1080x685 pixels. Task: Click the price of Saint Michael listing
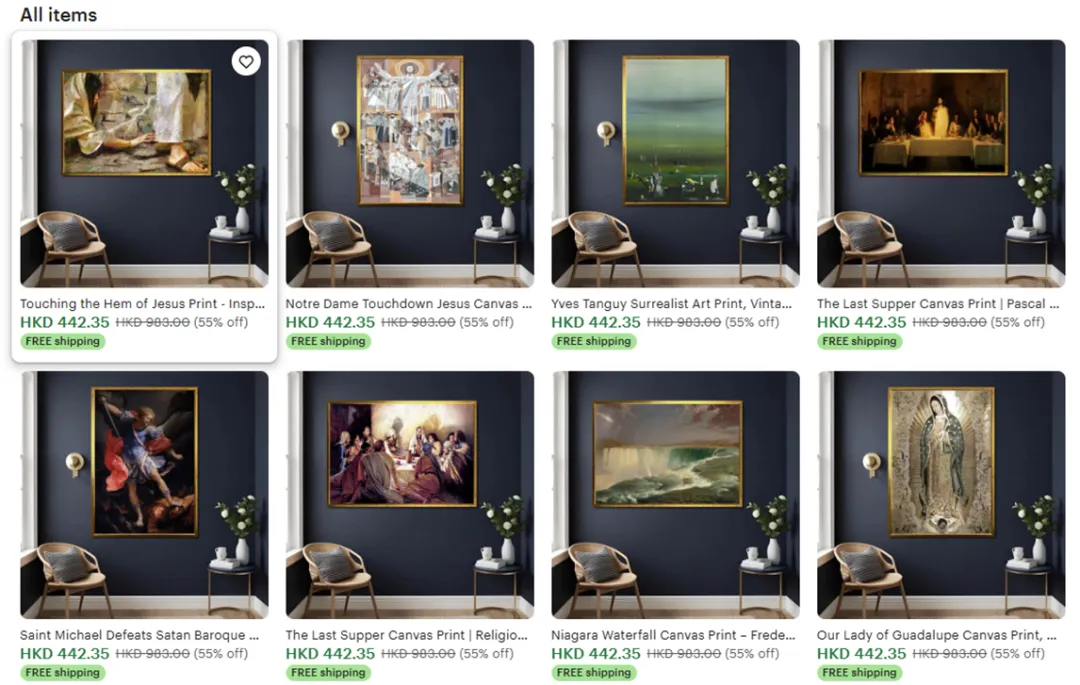pos(65,653)
